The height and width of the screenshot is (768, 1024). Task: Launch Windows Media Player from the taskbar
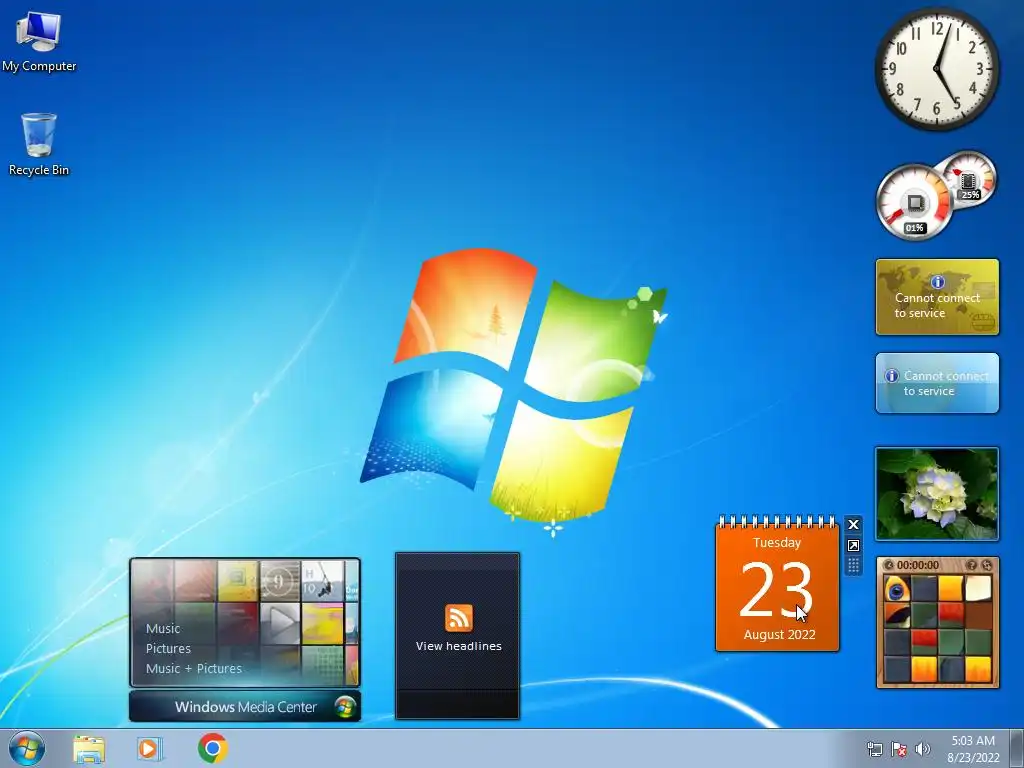[x=150, y=748]
